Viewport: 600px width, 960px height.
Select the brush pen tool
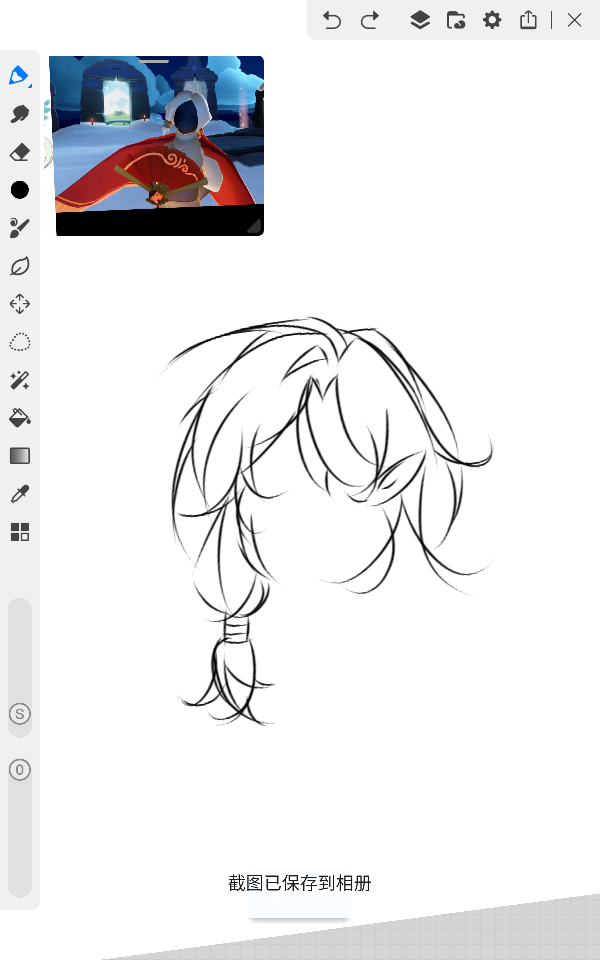tap(19, 76)
